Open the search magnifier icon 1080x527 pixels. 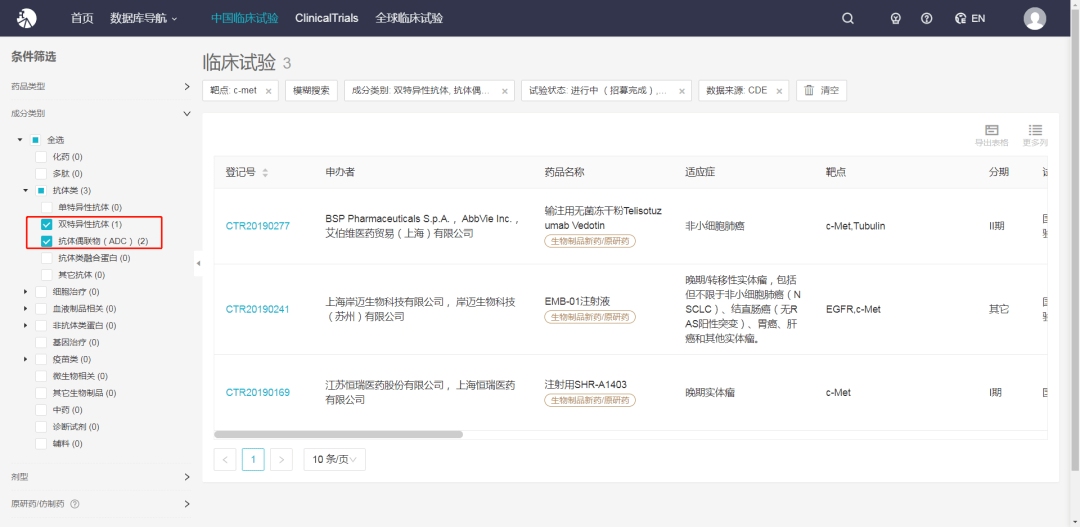point(848,19)
